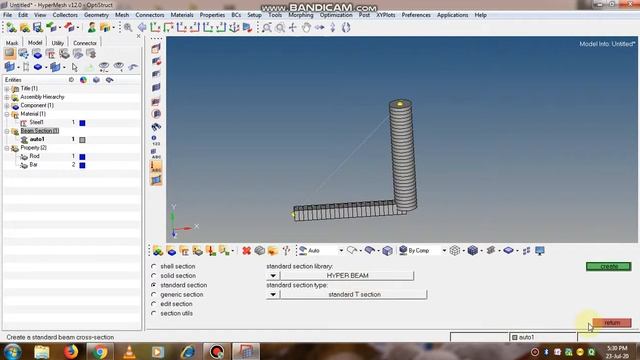Click the delete red X icon
640x360 pixels.
247,250
